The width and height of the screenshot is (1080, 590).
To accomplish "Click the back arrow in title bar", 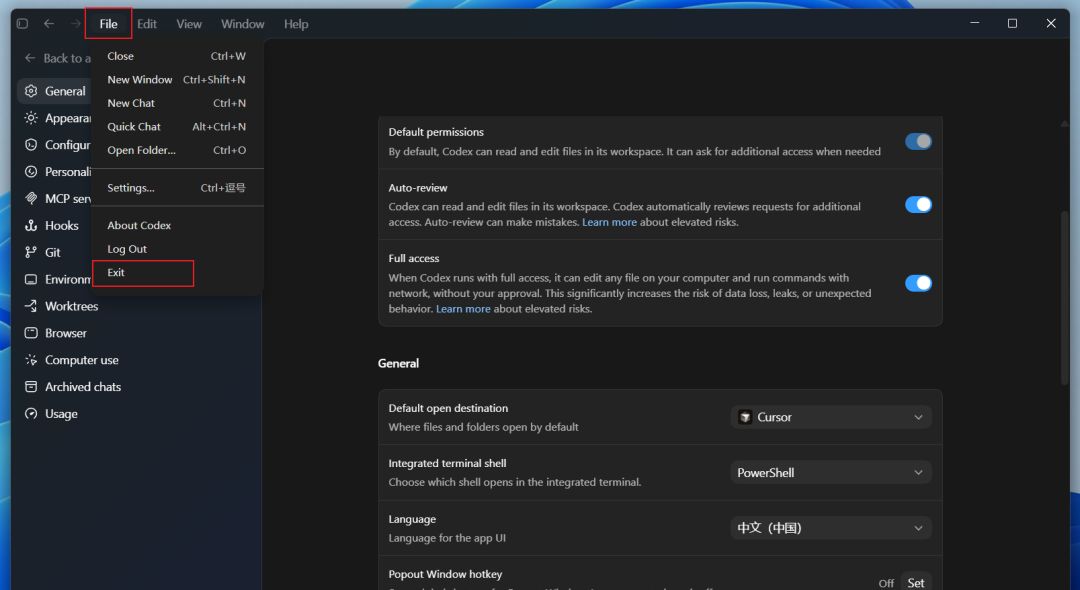I will click(x=49, y=23).
